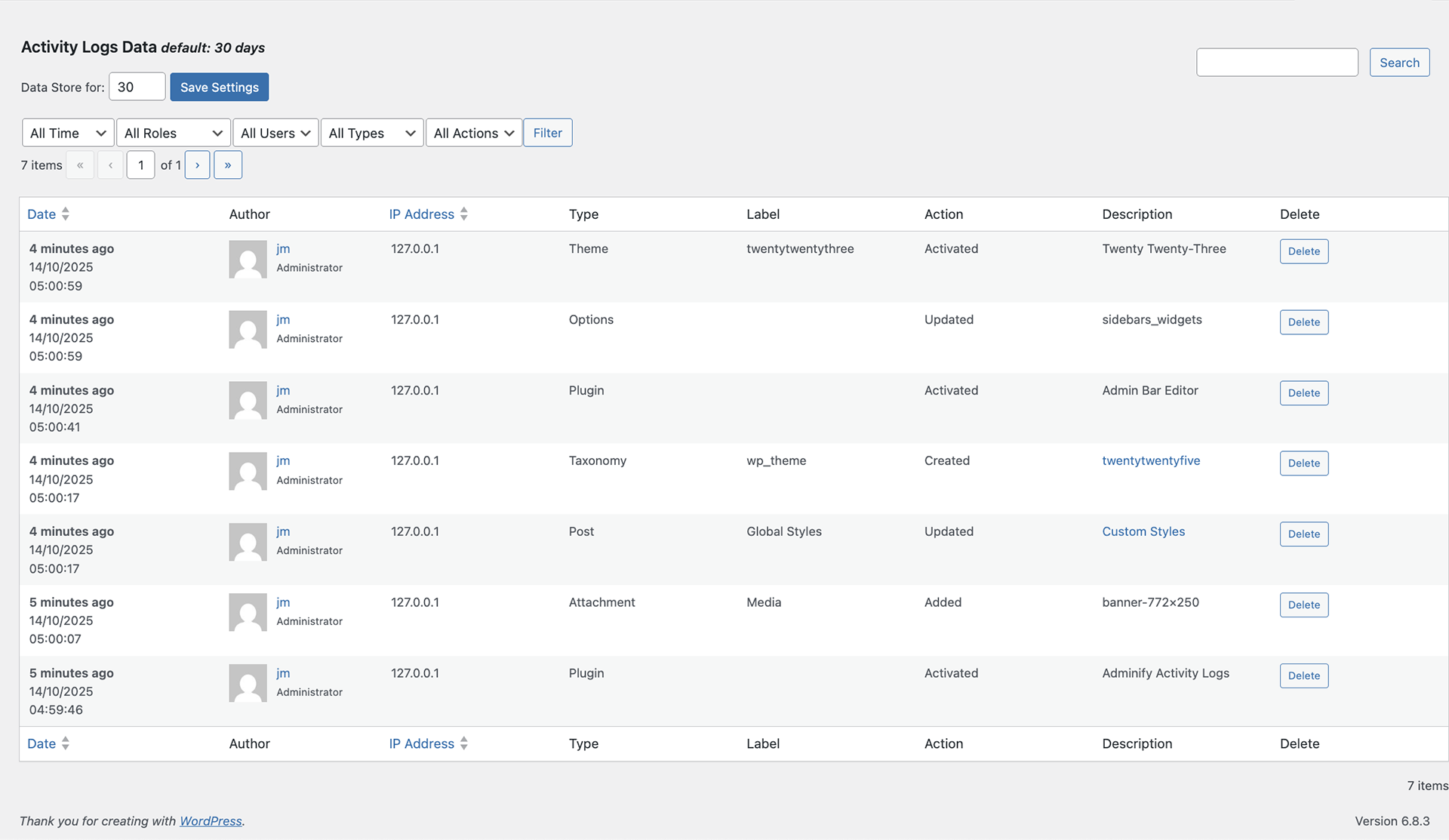The height and width of the screenshot is (840, 1449).
Task: Click sort arrows beside top Date header
Action: 66,214
